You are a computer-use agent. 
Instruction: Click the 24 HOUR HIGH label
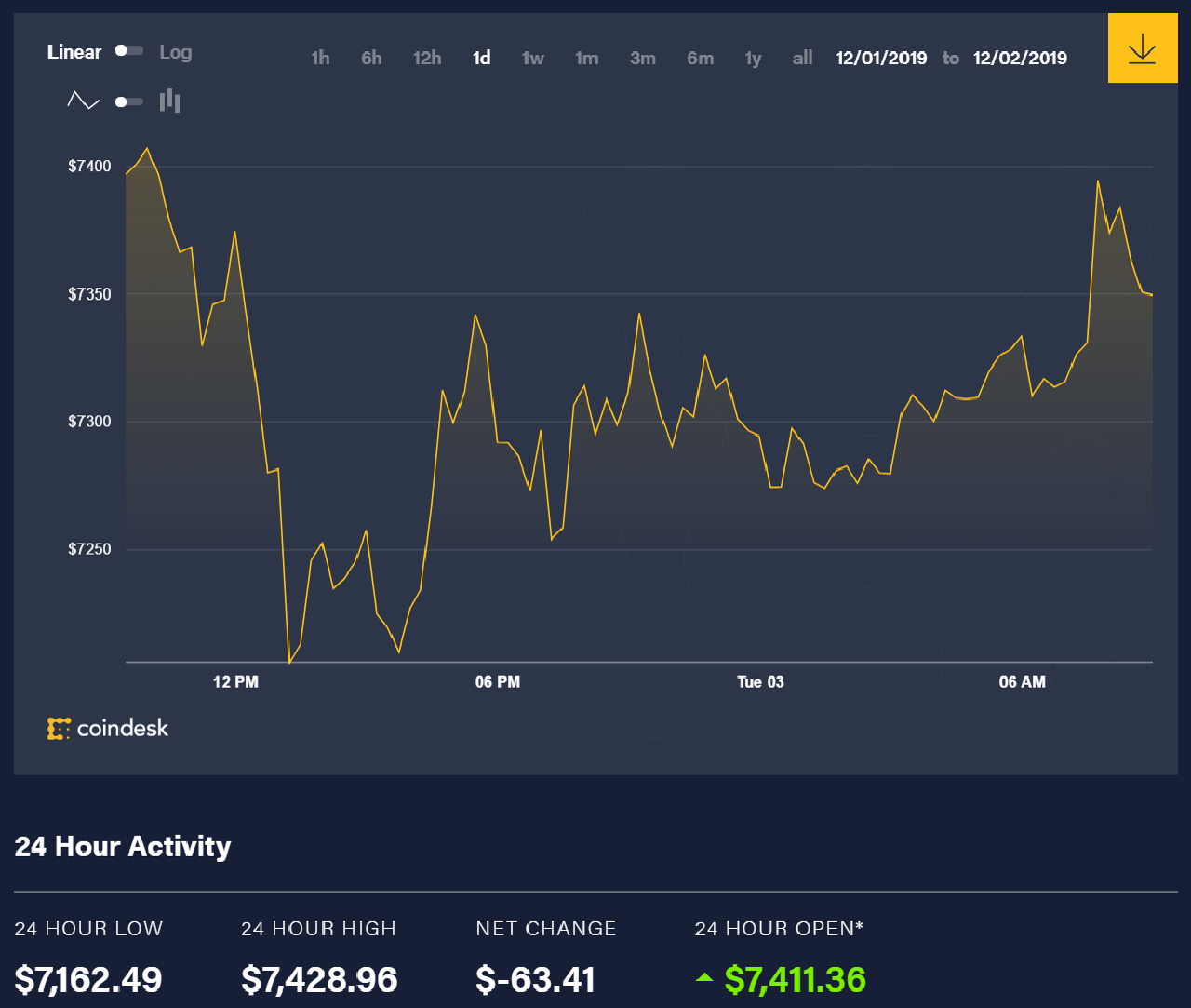[318, 928]
